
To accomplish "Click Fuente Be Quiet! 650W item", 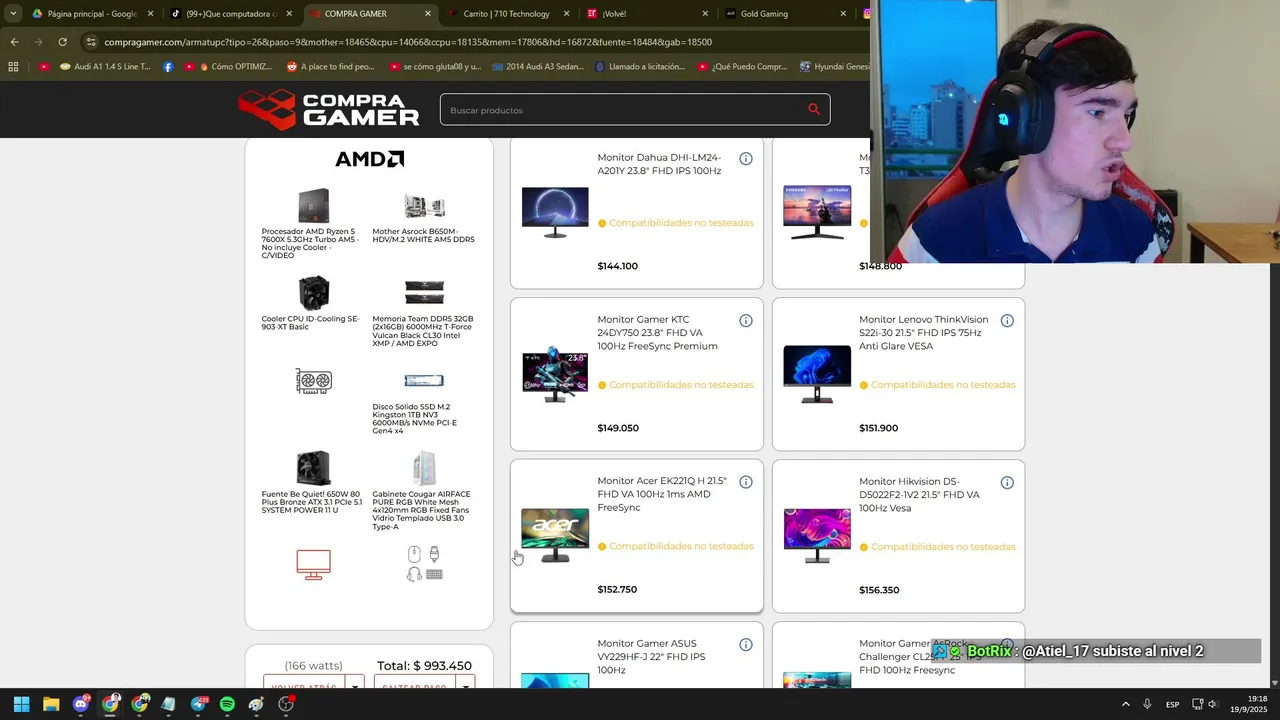I will [x=313, y=483].
